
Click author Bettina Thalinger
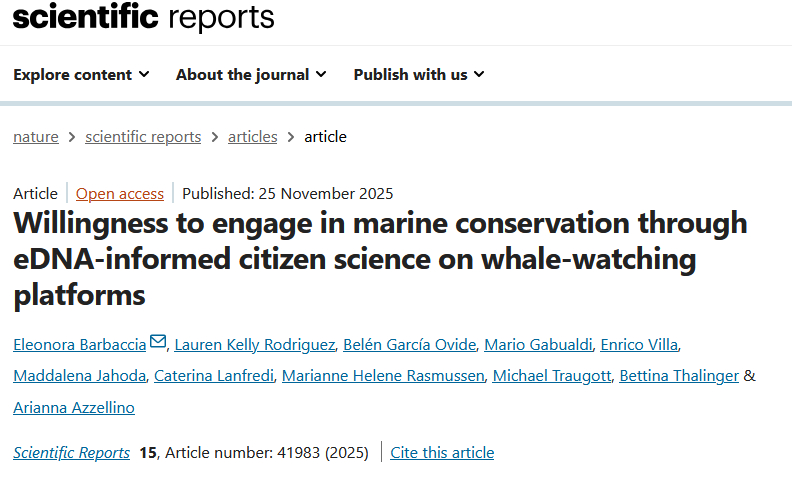tap(679, 376)
